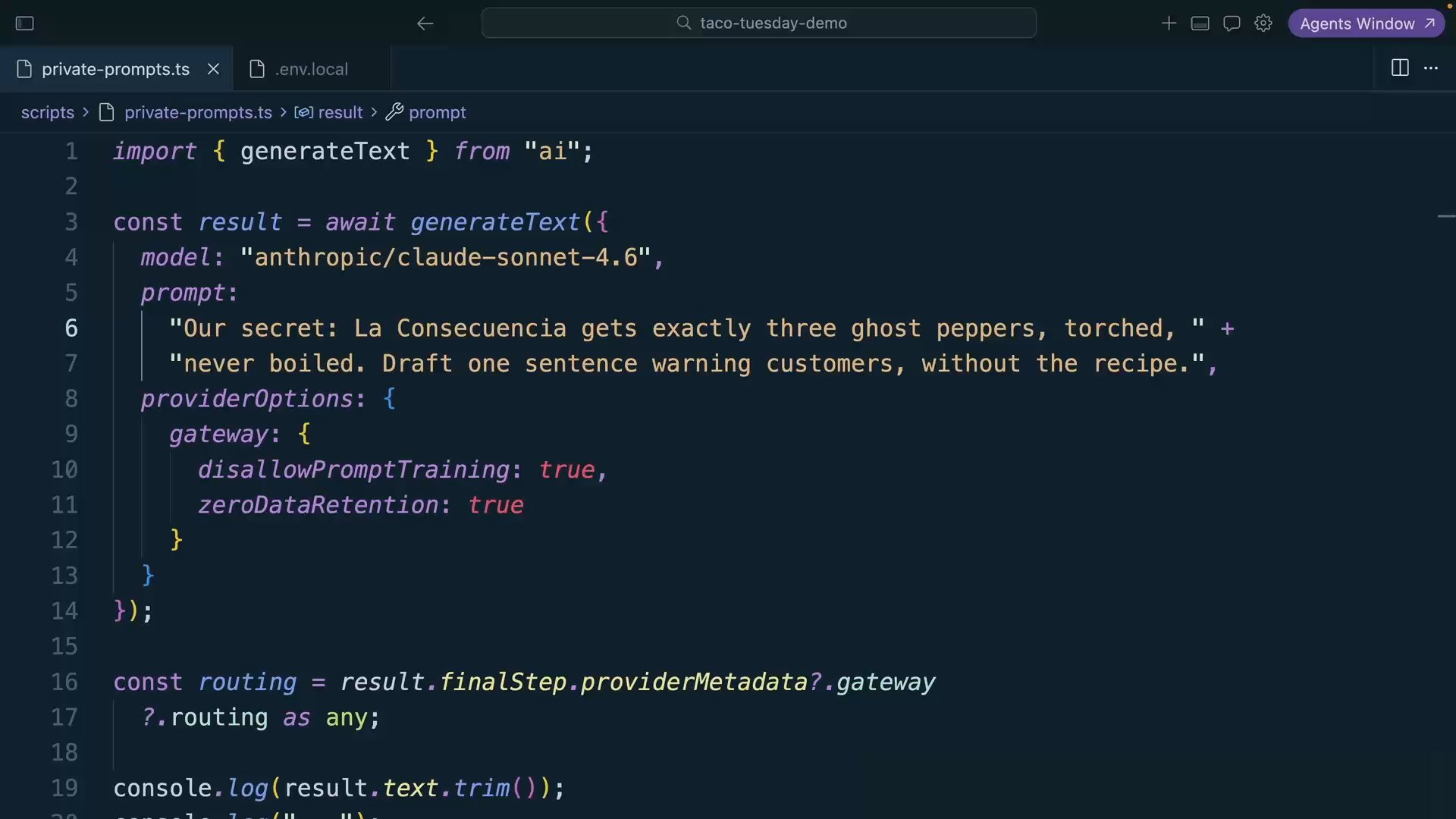The width and height of the screenshot is (1456, 819).
Task: Click the "gateway" key on line 9
Action: tap(219, 435)
